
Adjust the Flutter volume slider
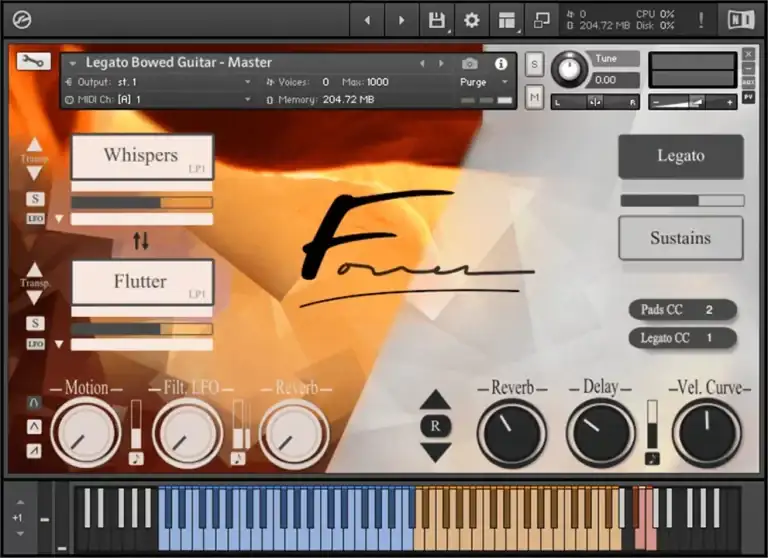pos(142,329)
